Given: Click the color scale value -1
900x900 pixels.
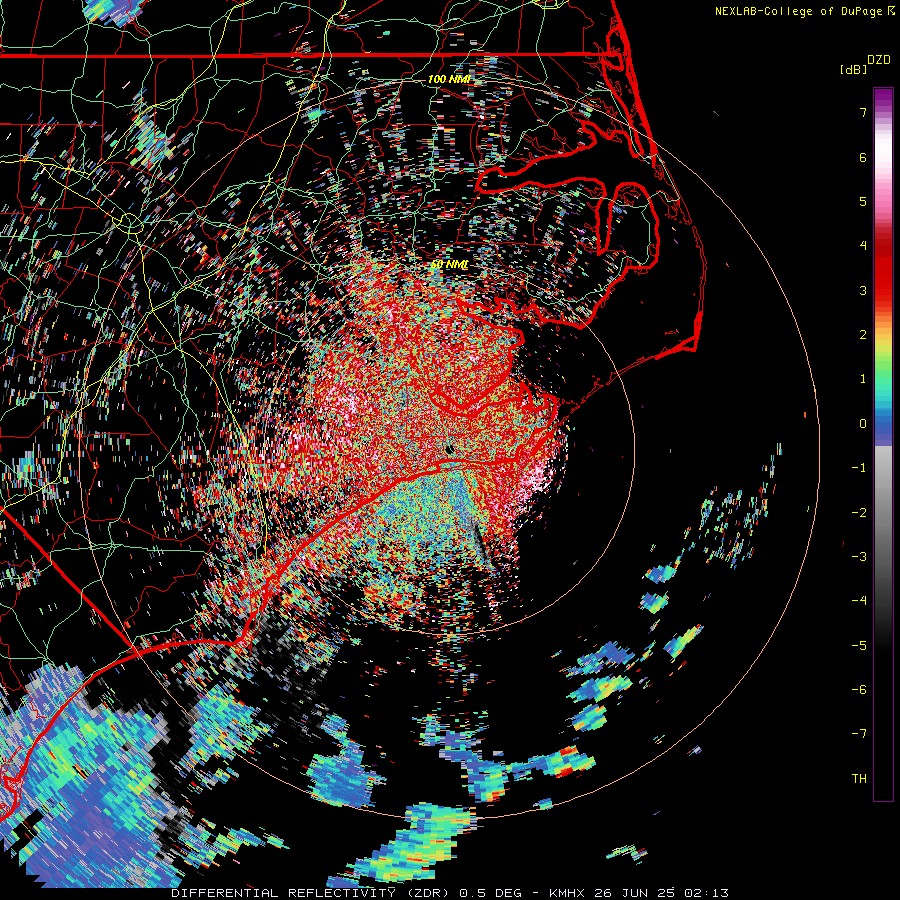Looking at the screenshot, I should pos(859,468).
